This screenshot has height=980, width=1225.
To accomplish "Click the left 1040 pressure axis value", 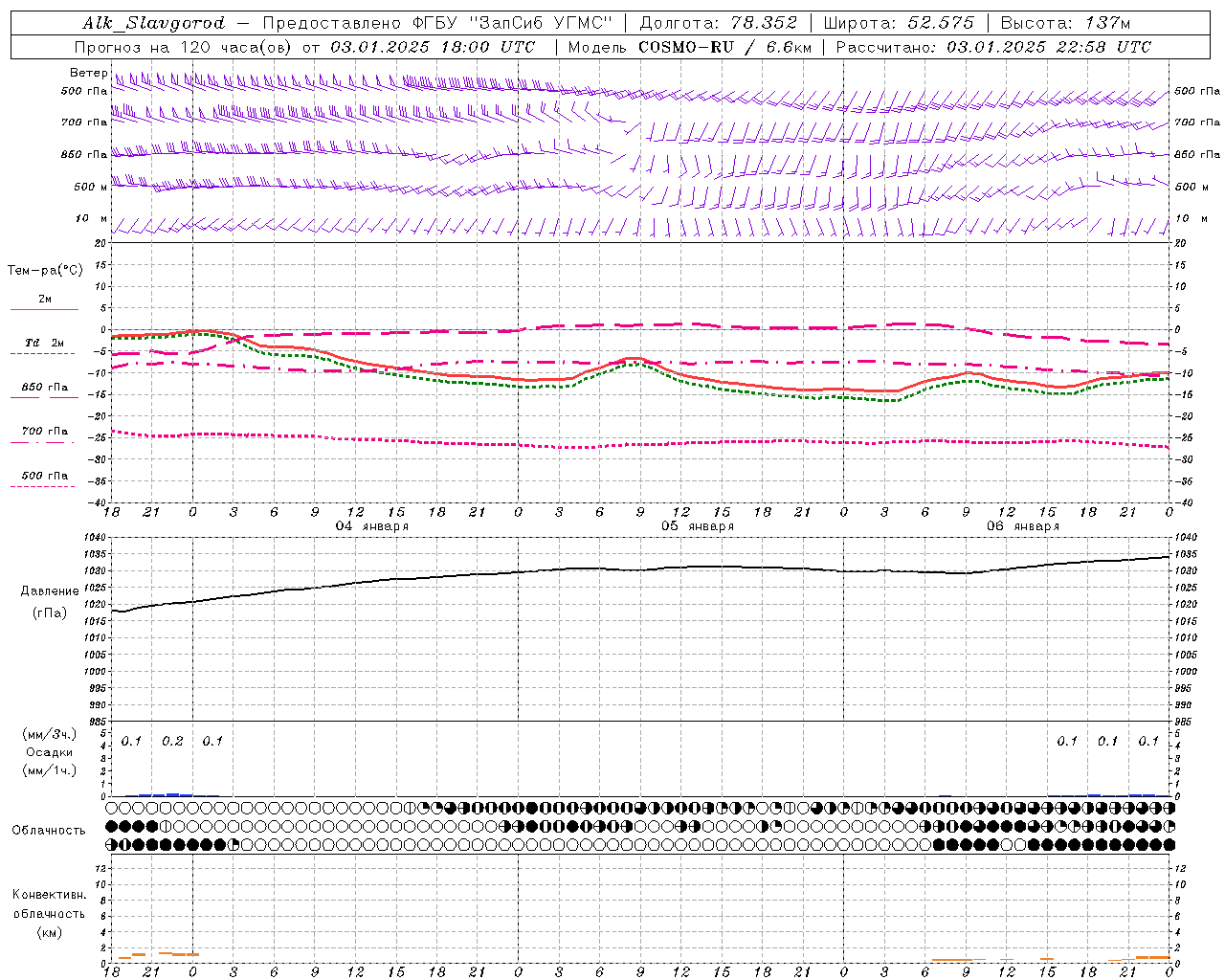I will tap(97, 538).
